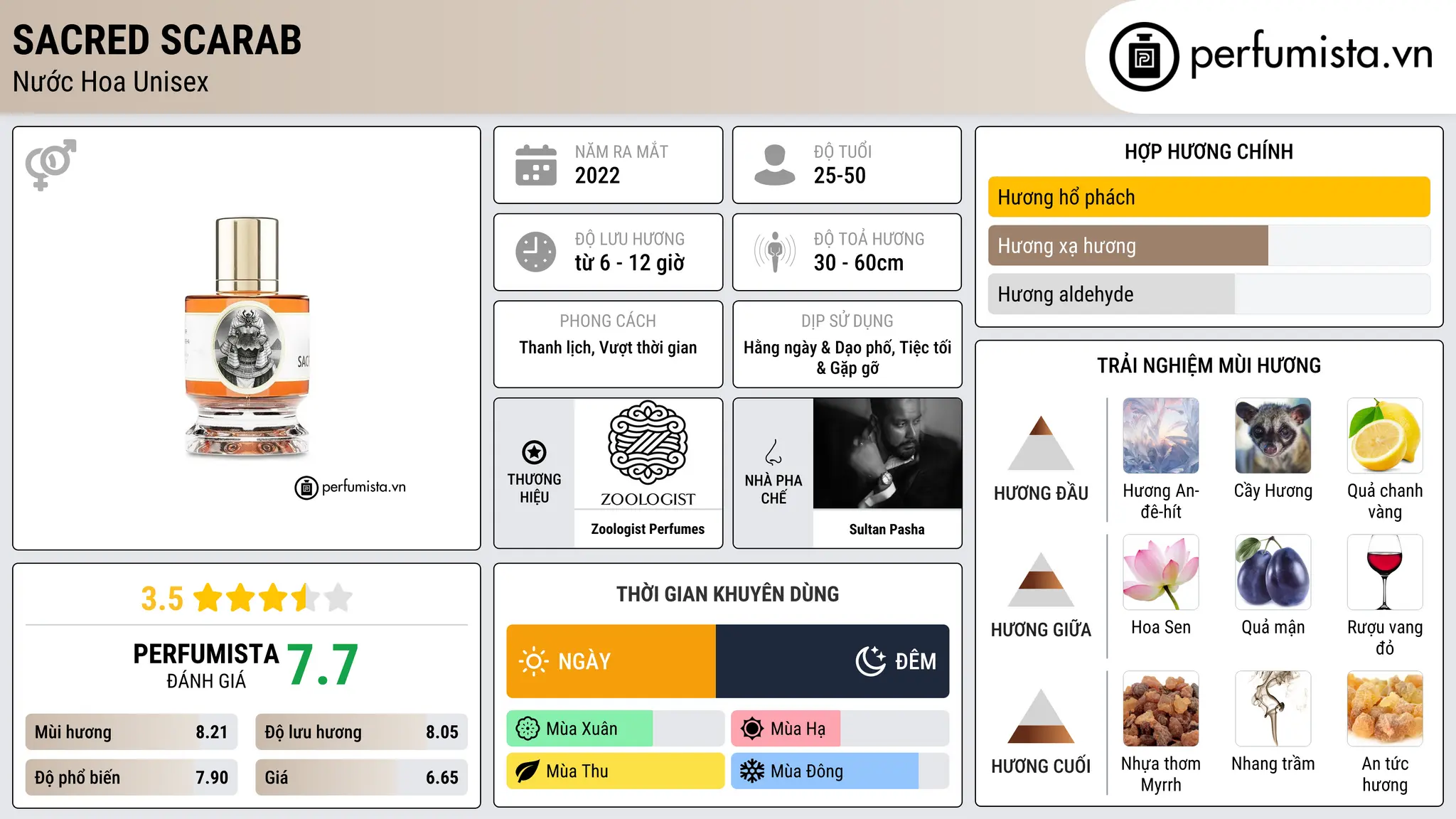1456x819 pixels.
Task: Click the SACRED SCARAB title
Action: coord(157,40)
